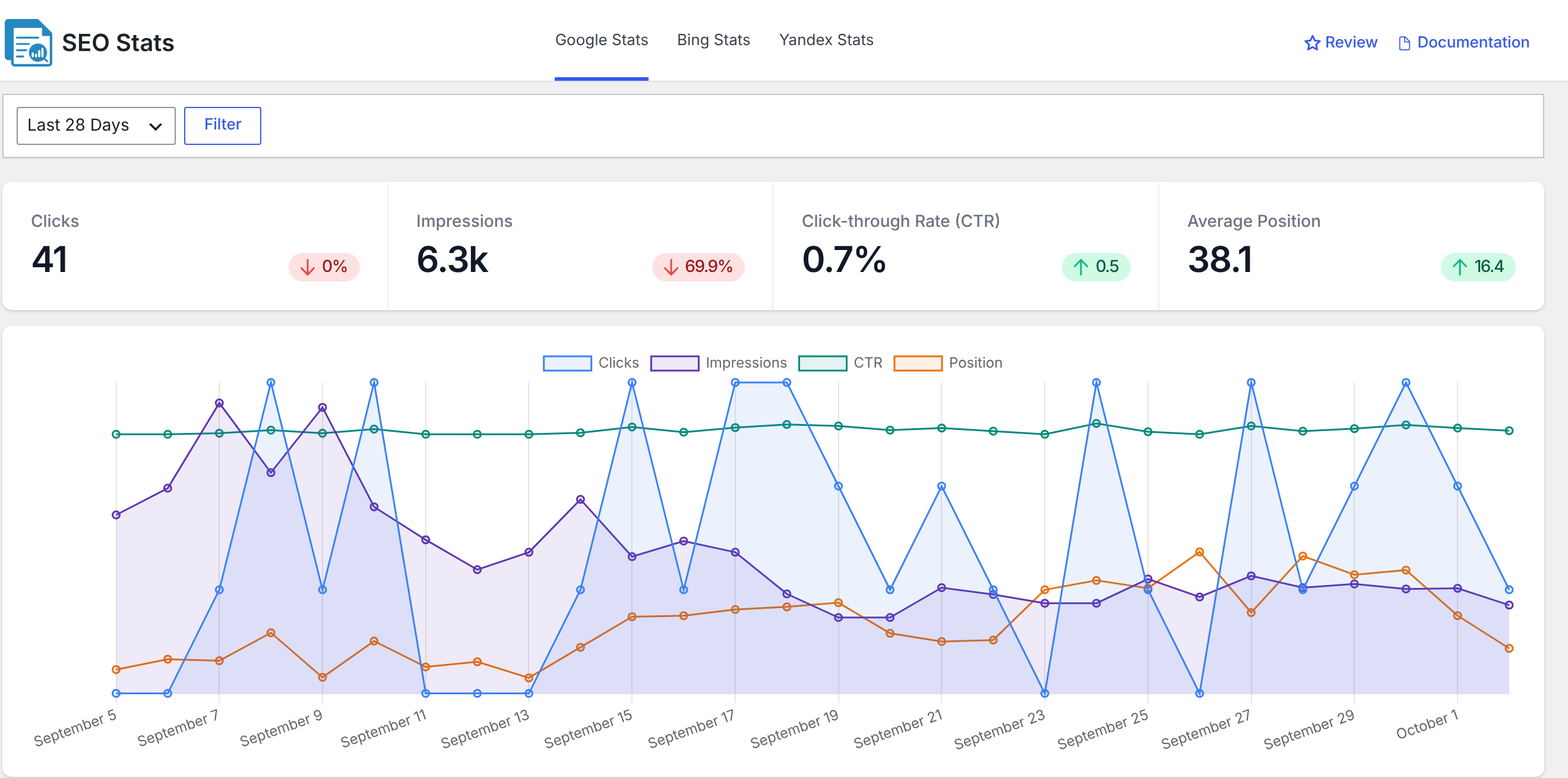Click the CTR value 0.7%
This screenshot has width=1568, height=778.
tap(843, 260)
